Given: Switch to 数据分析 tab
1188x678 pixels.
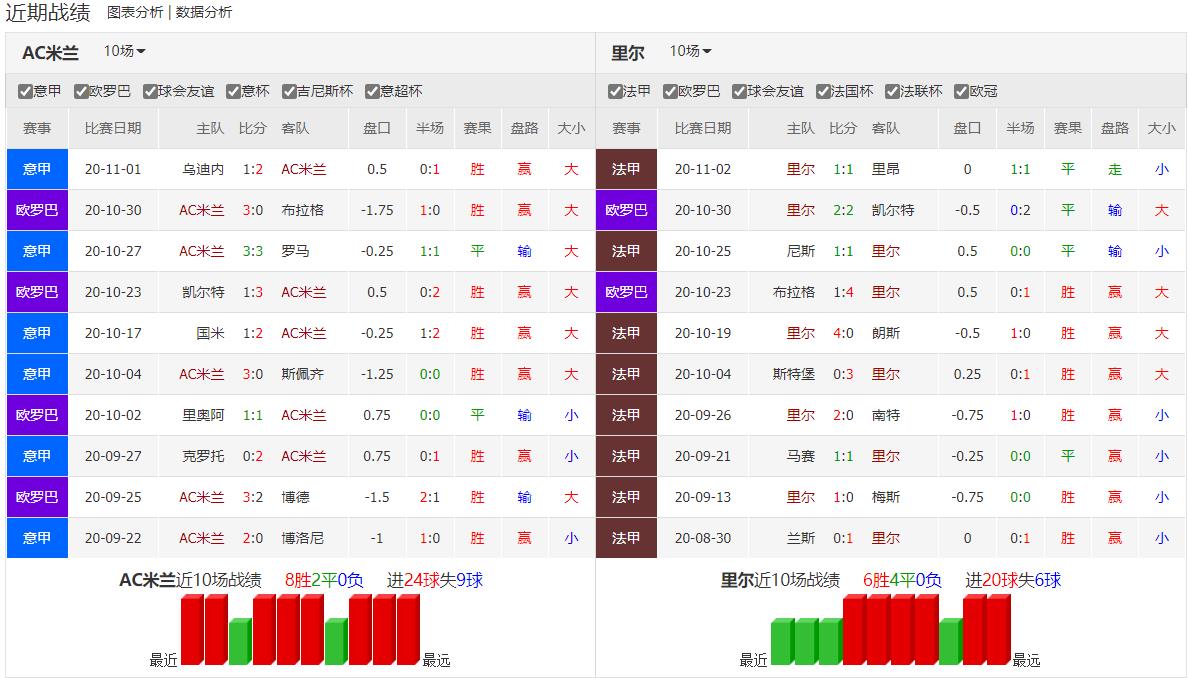Looking at the screenshot, I should coord(204,12).
